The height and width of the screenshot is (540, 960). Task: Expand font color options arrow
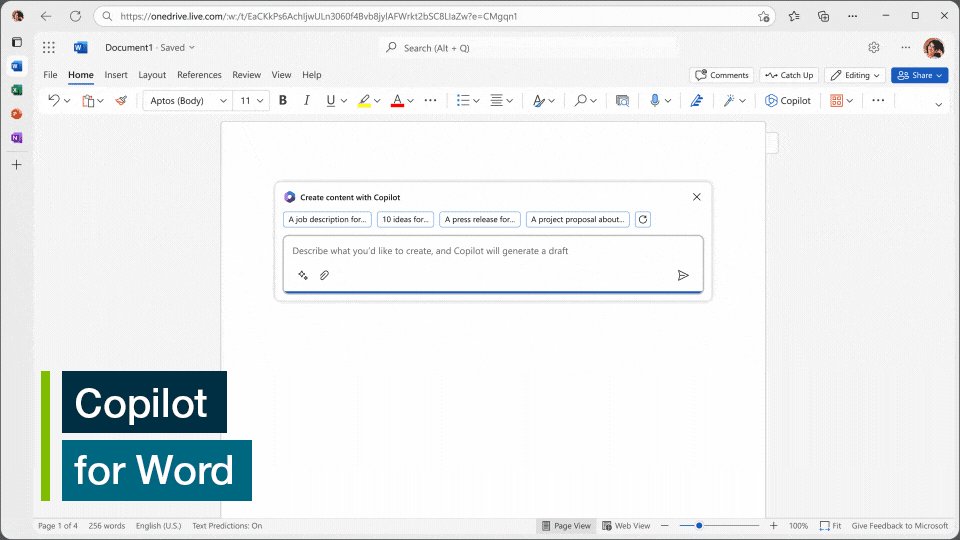[x=410, y=100]
